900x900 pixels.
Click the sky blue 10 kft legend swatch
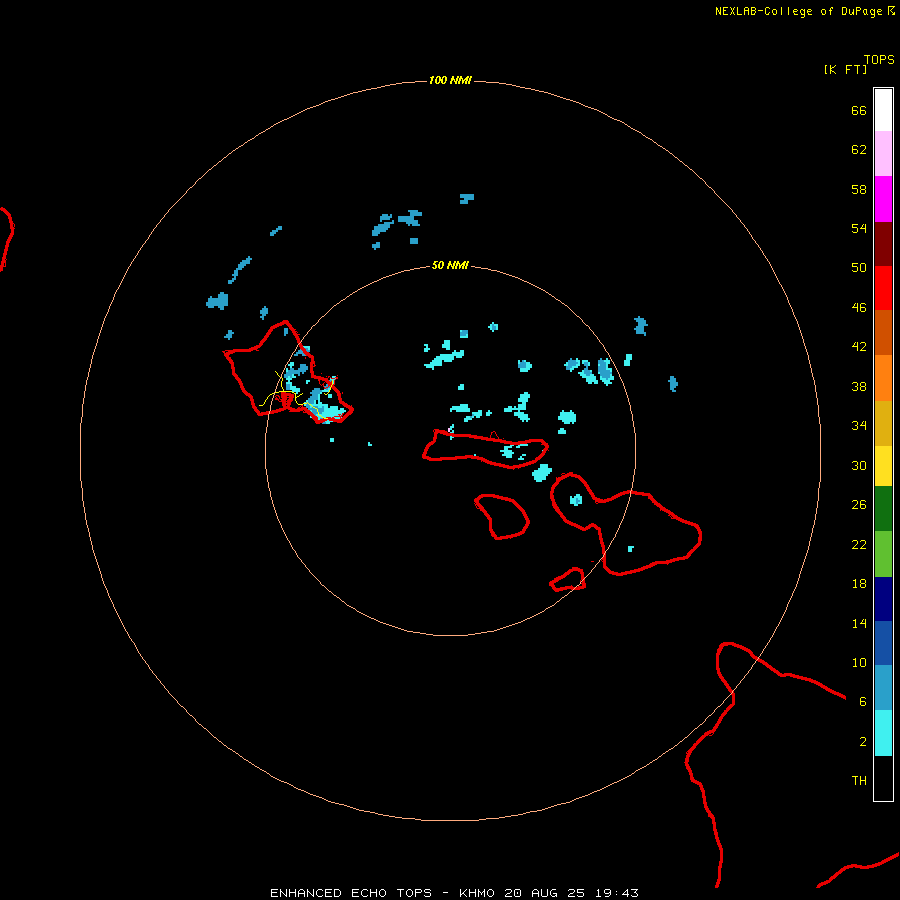(883, 688)
